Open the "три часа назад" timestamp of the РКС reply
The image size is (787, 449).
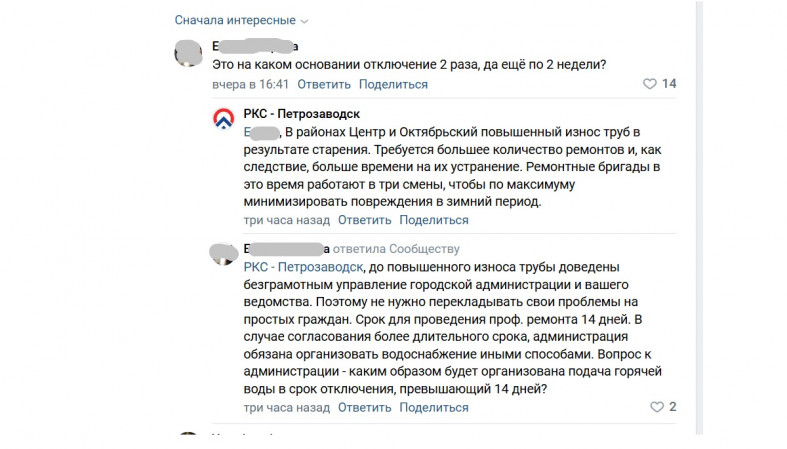287,220
